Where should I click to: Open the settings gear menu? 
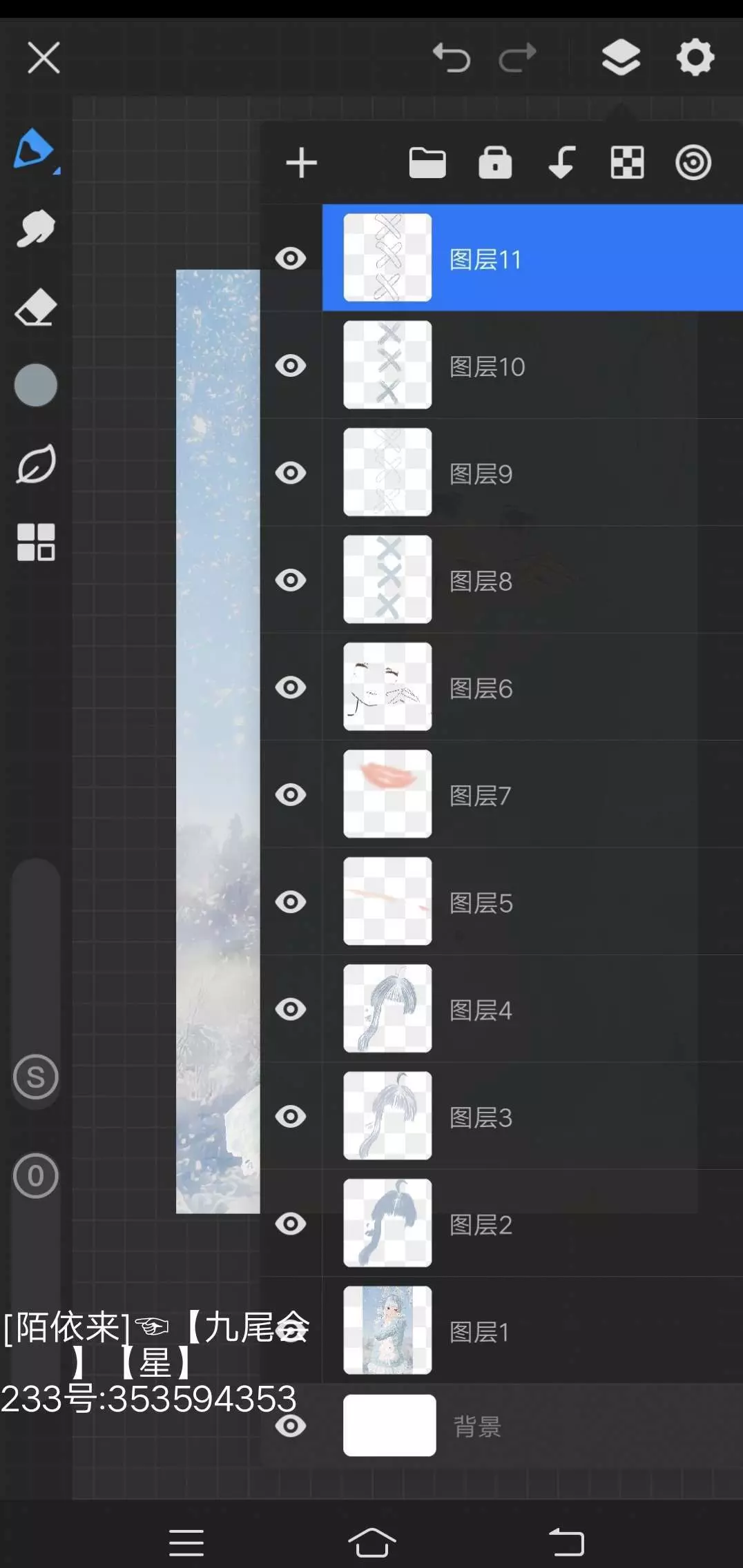click(x=695, y=57)
